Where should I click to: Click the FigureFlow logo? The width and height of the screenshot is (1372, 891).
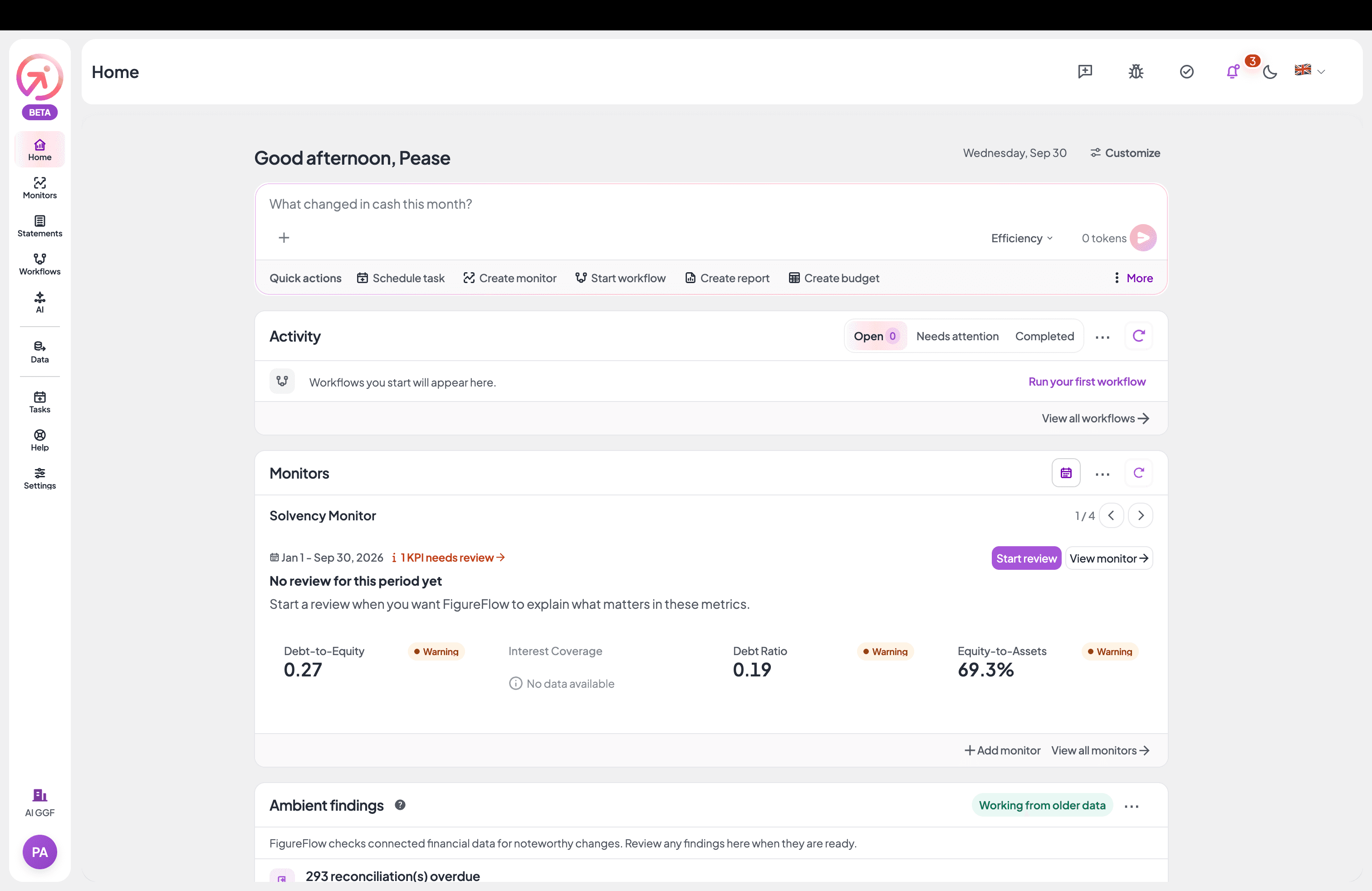point(40,77)
